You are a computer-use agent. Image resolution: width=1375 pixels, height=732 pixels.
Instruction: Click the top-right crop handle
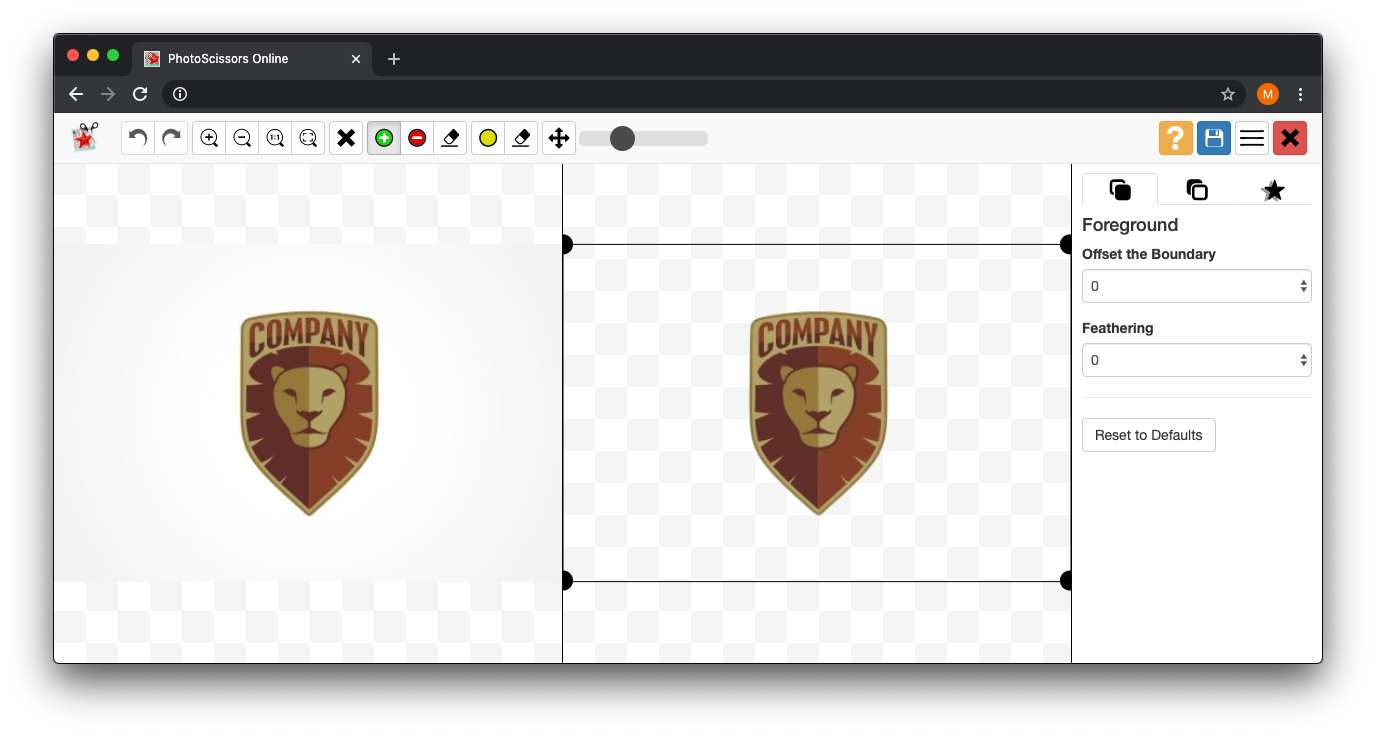(x=1066, y=244)
